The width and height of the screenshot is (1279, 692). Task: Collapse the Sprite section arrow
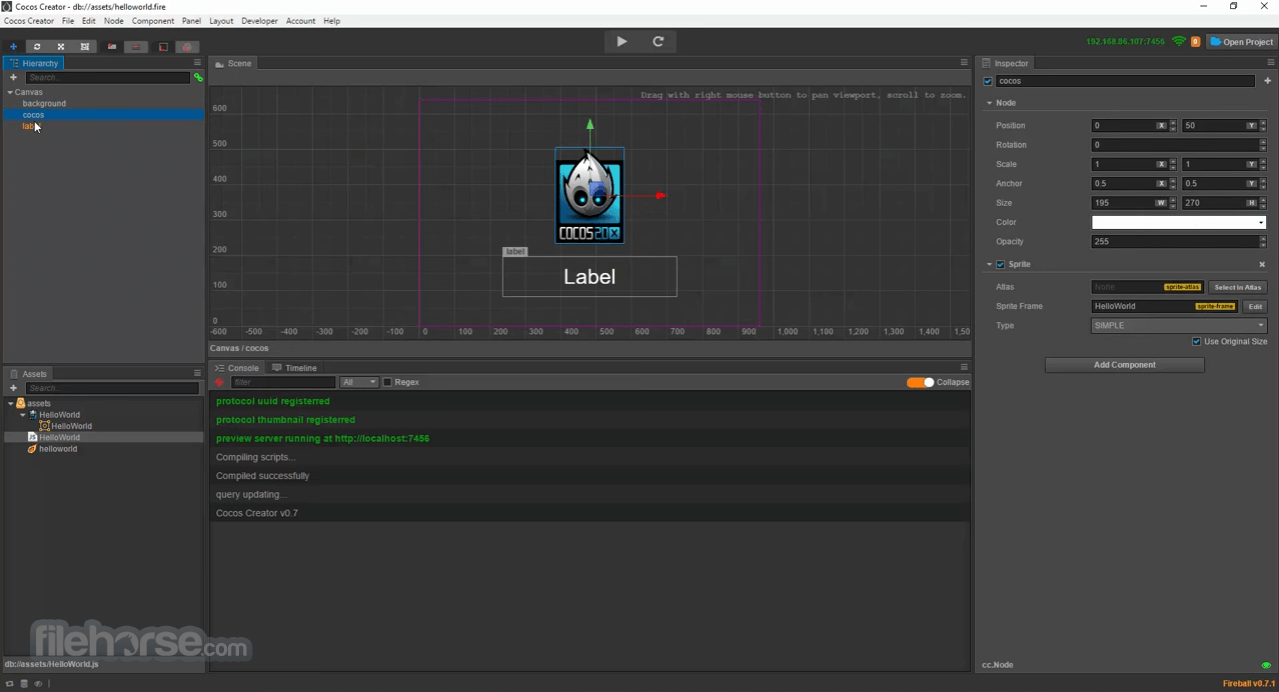(x=990, y=264)
